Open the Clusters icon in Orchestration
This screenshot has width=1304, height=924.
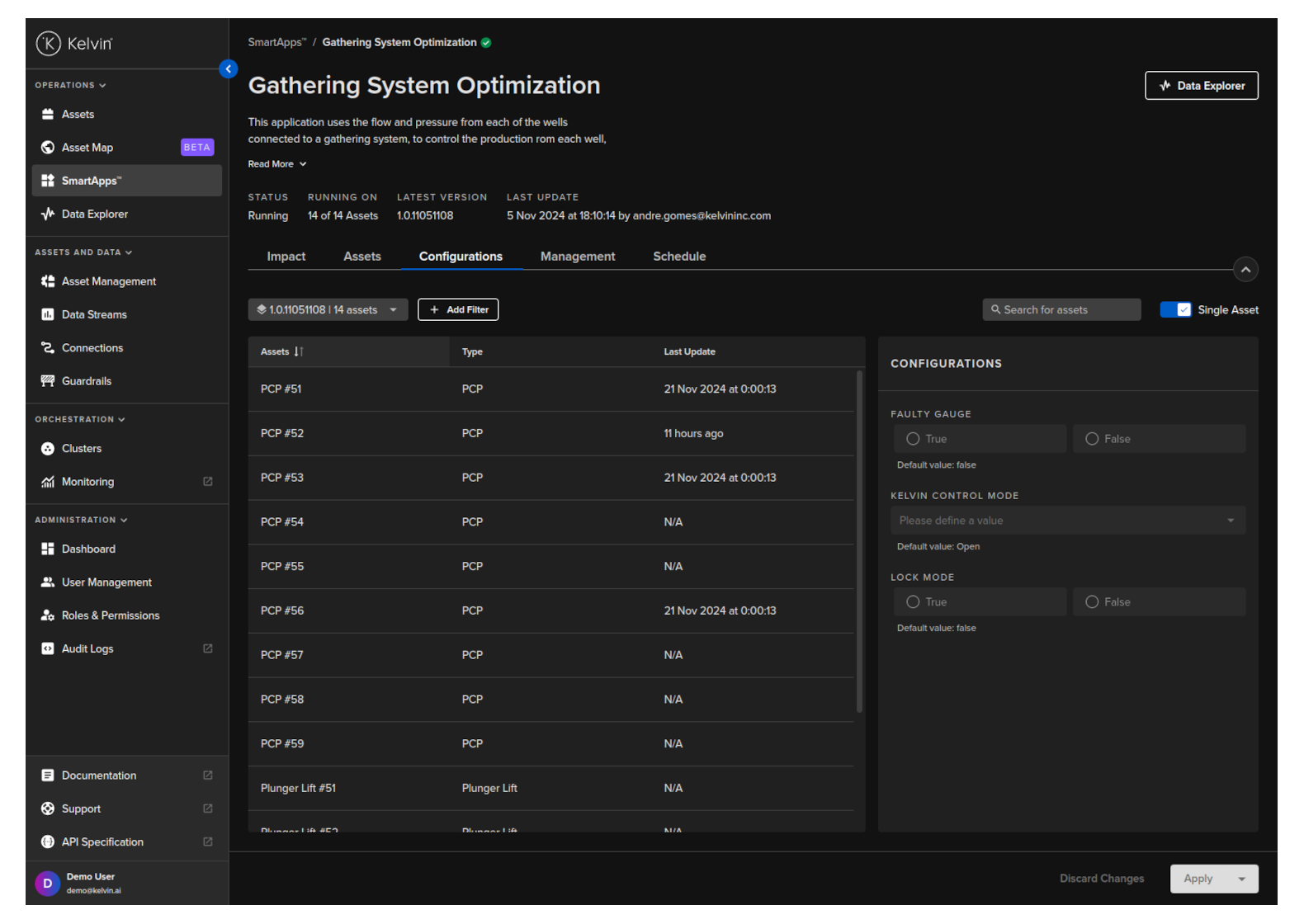click(x=48, y=449)
